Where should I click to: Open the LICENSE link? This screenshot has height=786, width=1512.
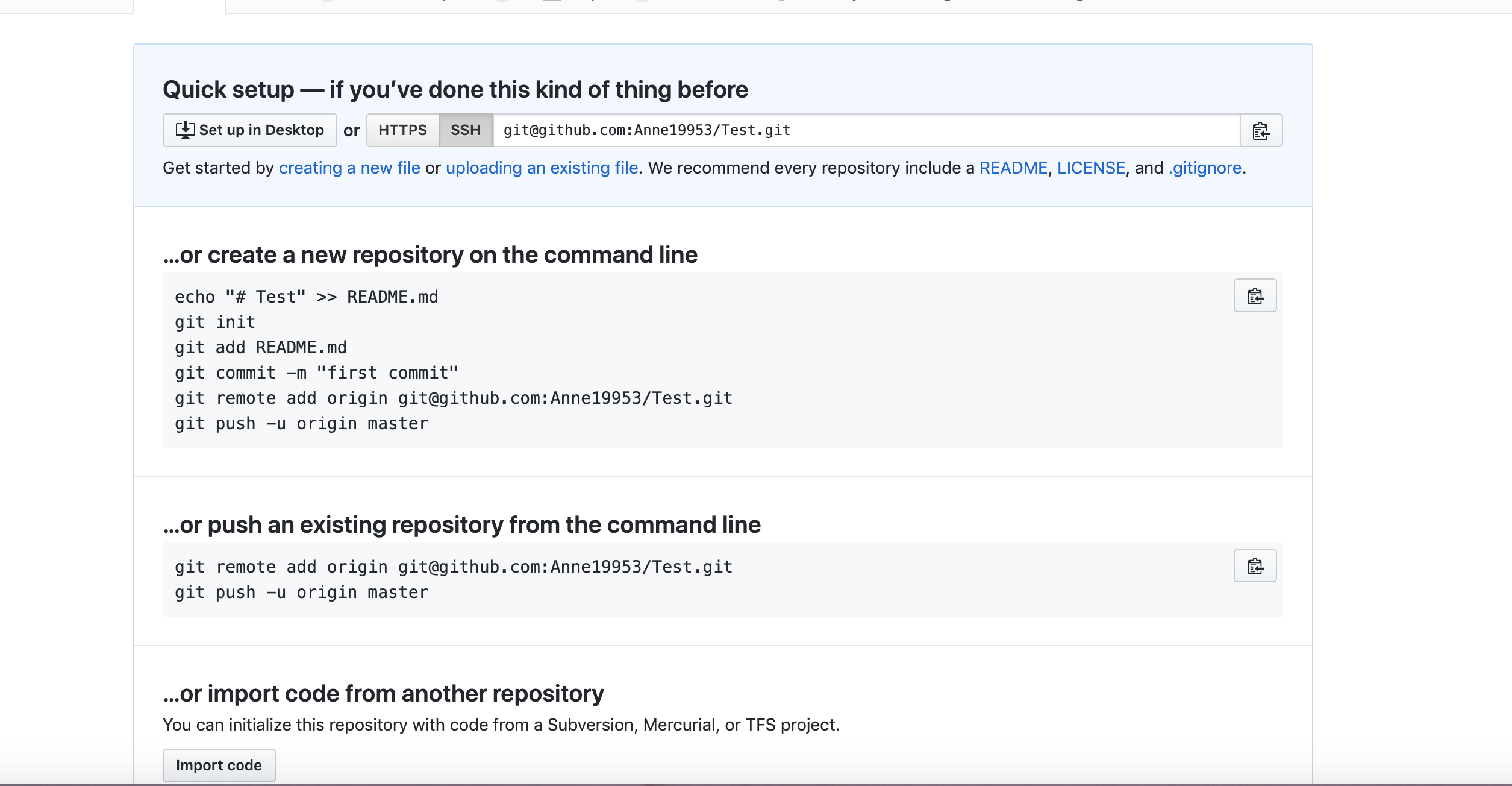pyautogui.click(x=1091, y=168)
